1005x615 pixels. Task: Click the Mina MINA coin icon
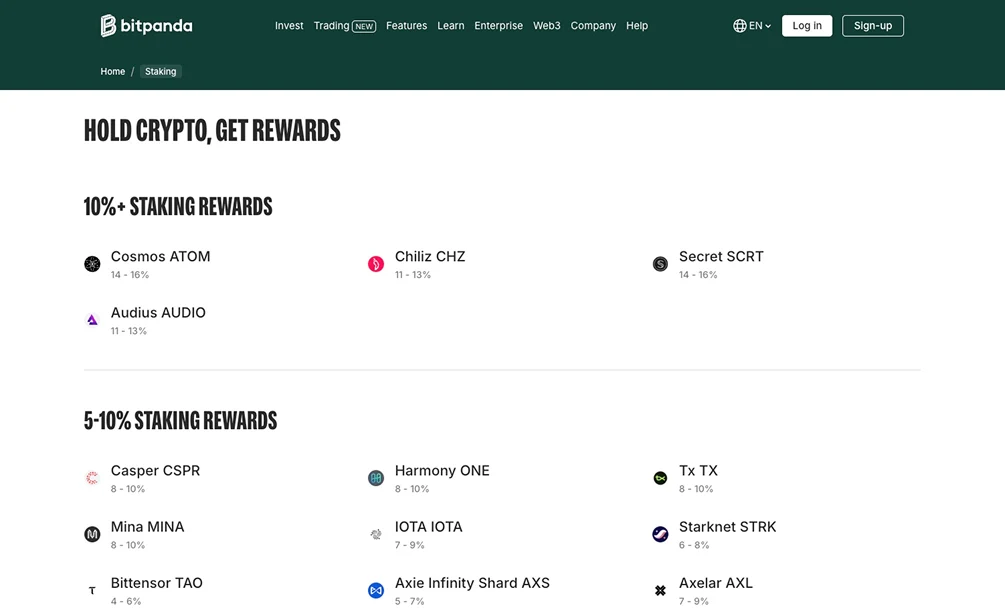(x=92, y=534)
